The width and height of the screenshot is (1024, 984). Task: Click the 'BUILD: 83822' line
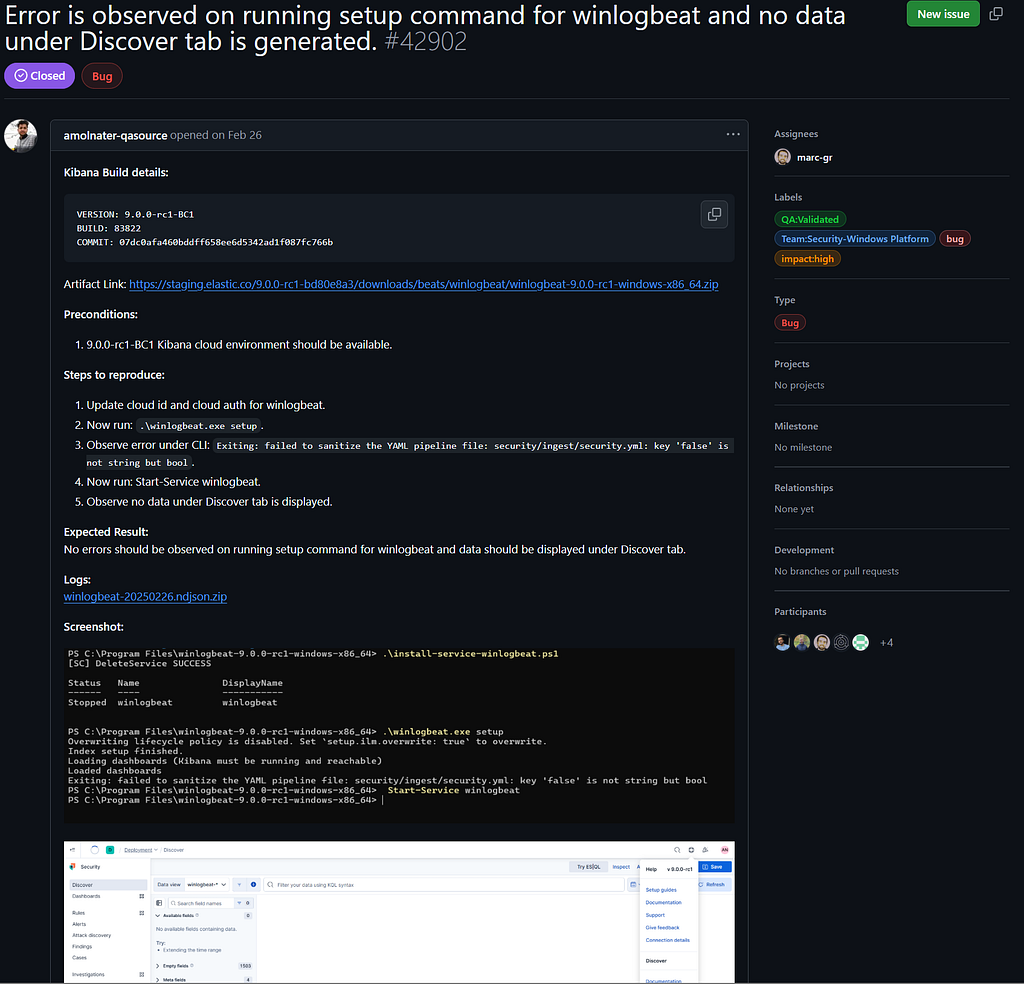pyautogui.click(x=108, y=229)
